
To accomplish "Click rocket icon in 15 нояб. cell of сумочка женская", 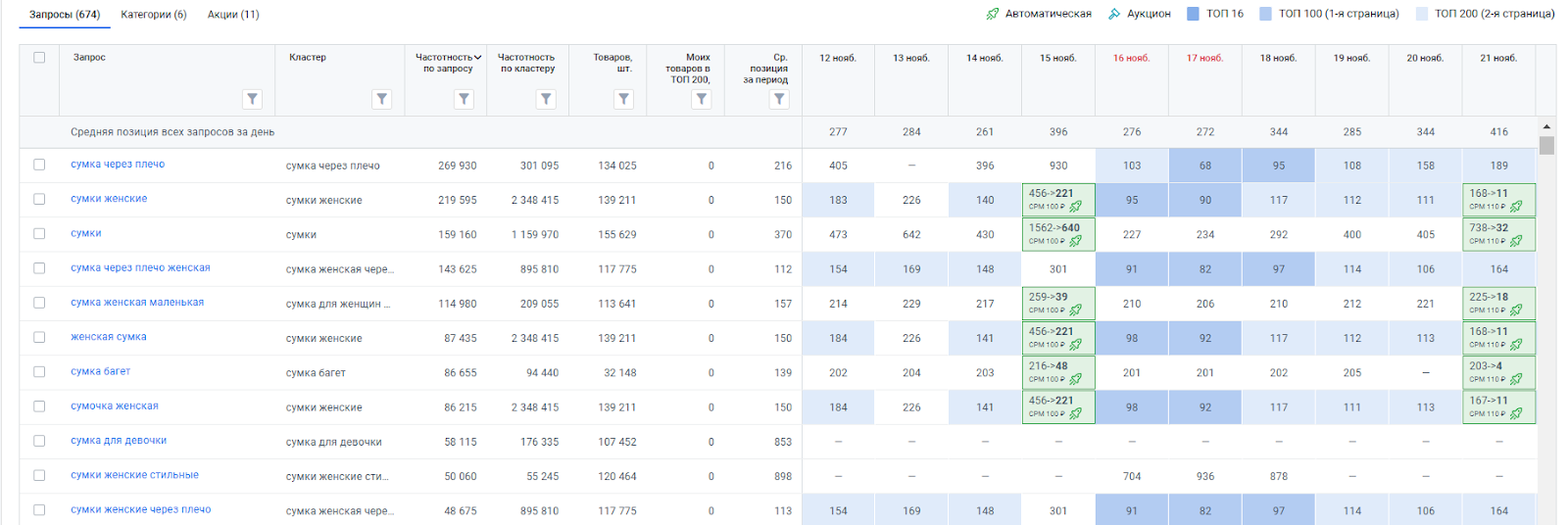I will (x=1075, y=414).
